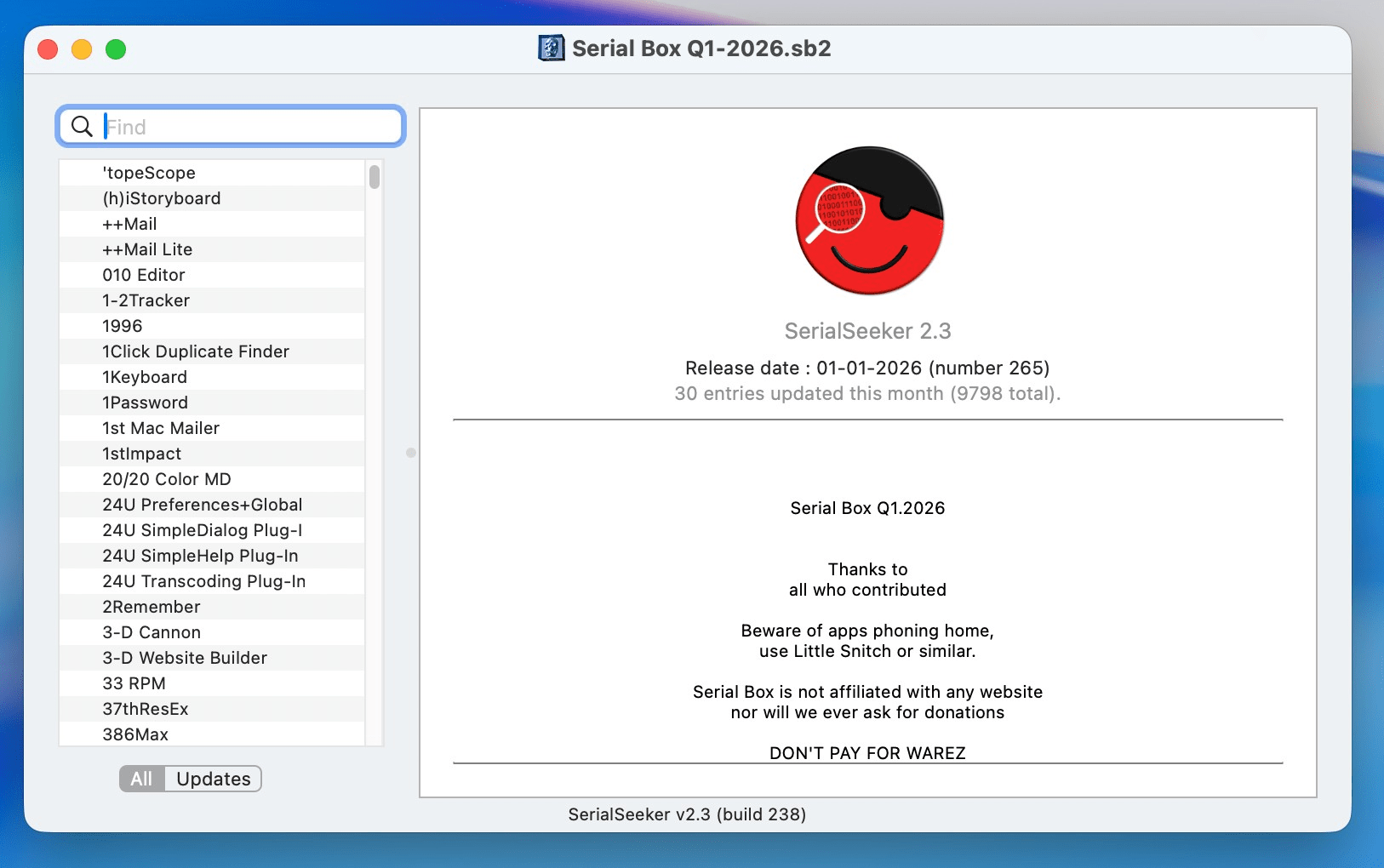Select '1996' from the list

(x=120, y=325)
